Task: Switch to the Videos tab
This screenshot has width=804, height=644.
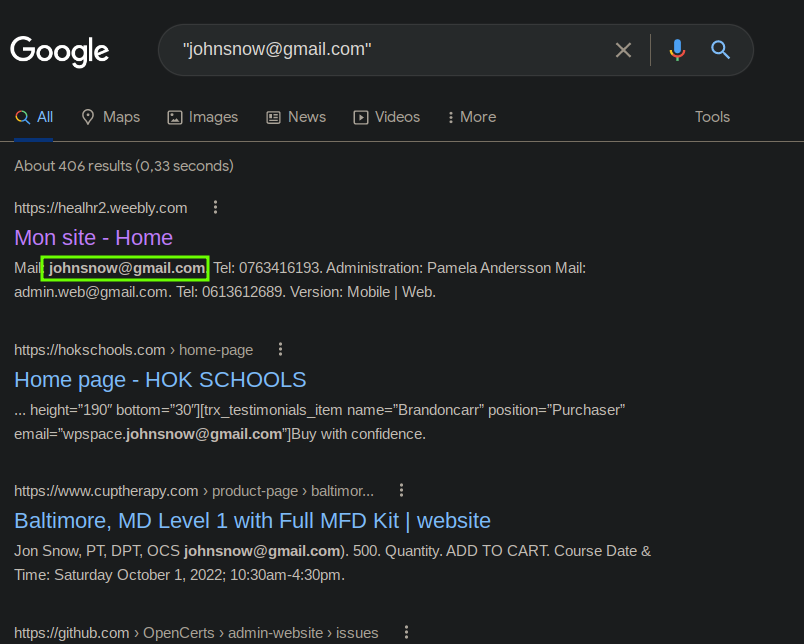Action: pos(387,117)
